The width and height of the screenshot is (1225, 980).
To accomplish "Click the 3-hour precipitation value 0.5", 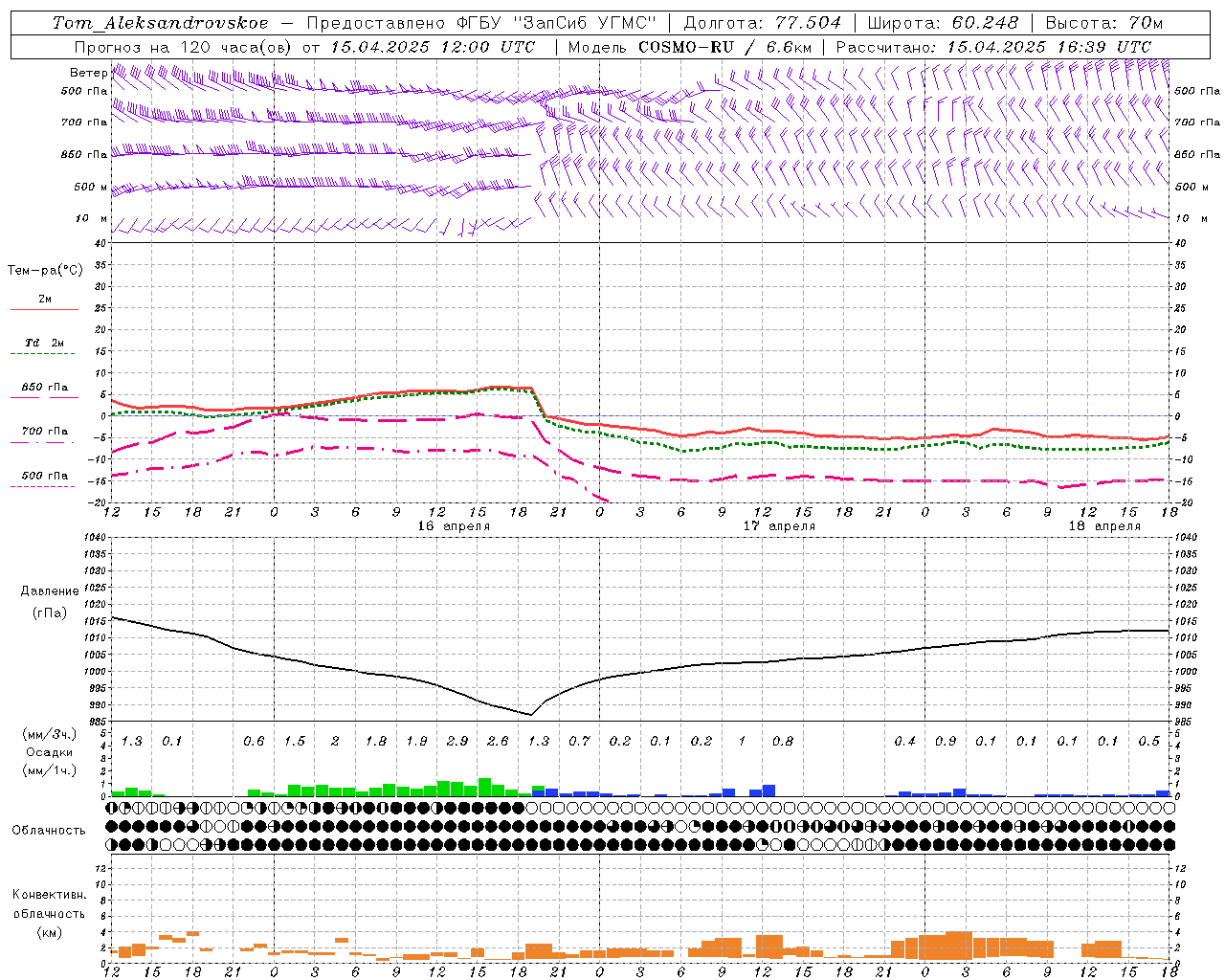I will click(1149, 741).
